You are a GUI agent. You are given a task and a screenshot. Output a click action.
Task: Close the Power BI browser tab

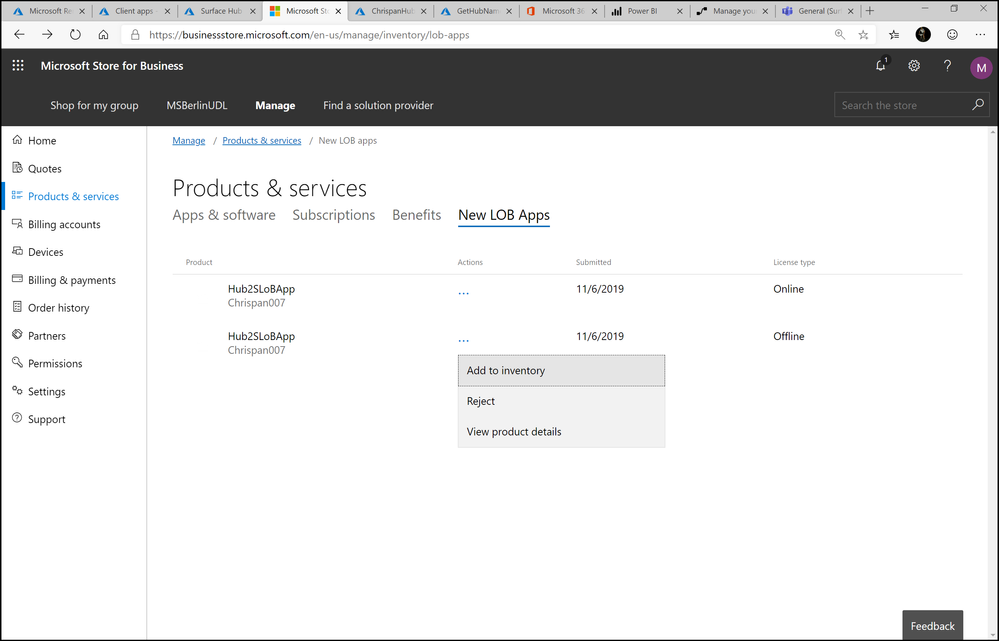(x=680, y=11)
